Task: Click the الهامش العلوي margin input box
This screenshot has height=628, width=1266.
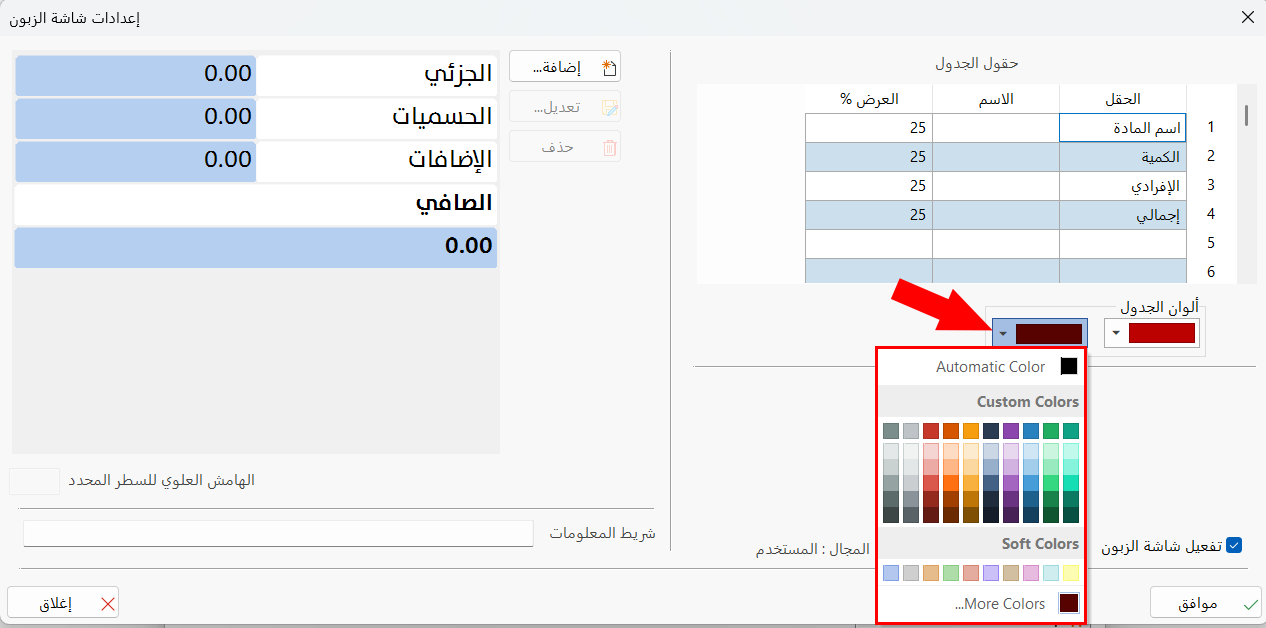Action: coord(33,481)
